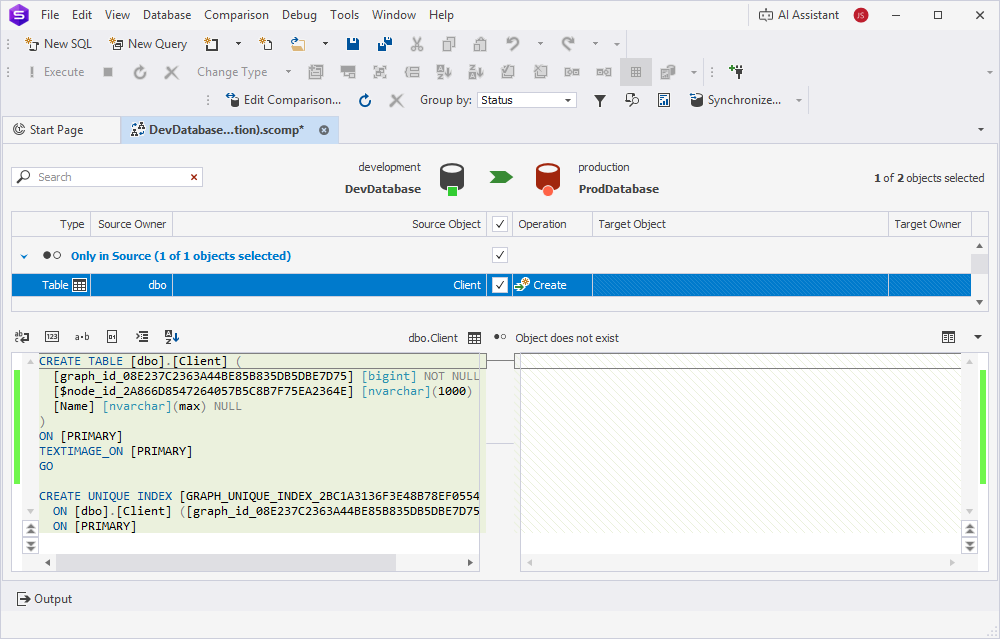The image size is (1000, 639).
Task: Refresh the schema comparison
Action: pos(364,100)
